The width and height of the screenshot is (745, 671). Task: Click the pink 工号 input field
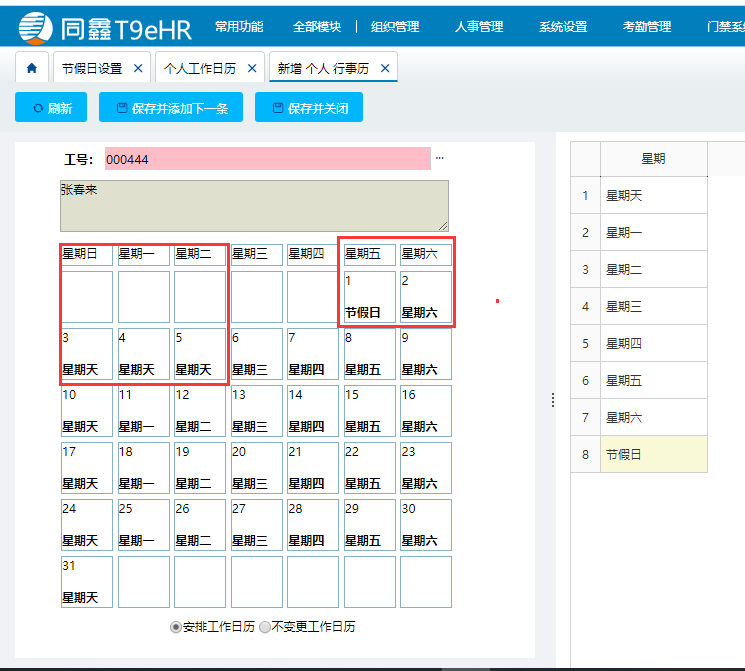(267, 159)
